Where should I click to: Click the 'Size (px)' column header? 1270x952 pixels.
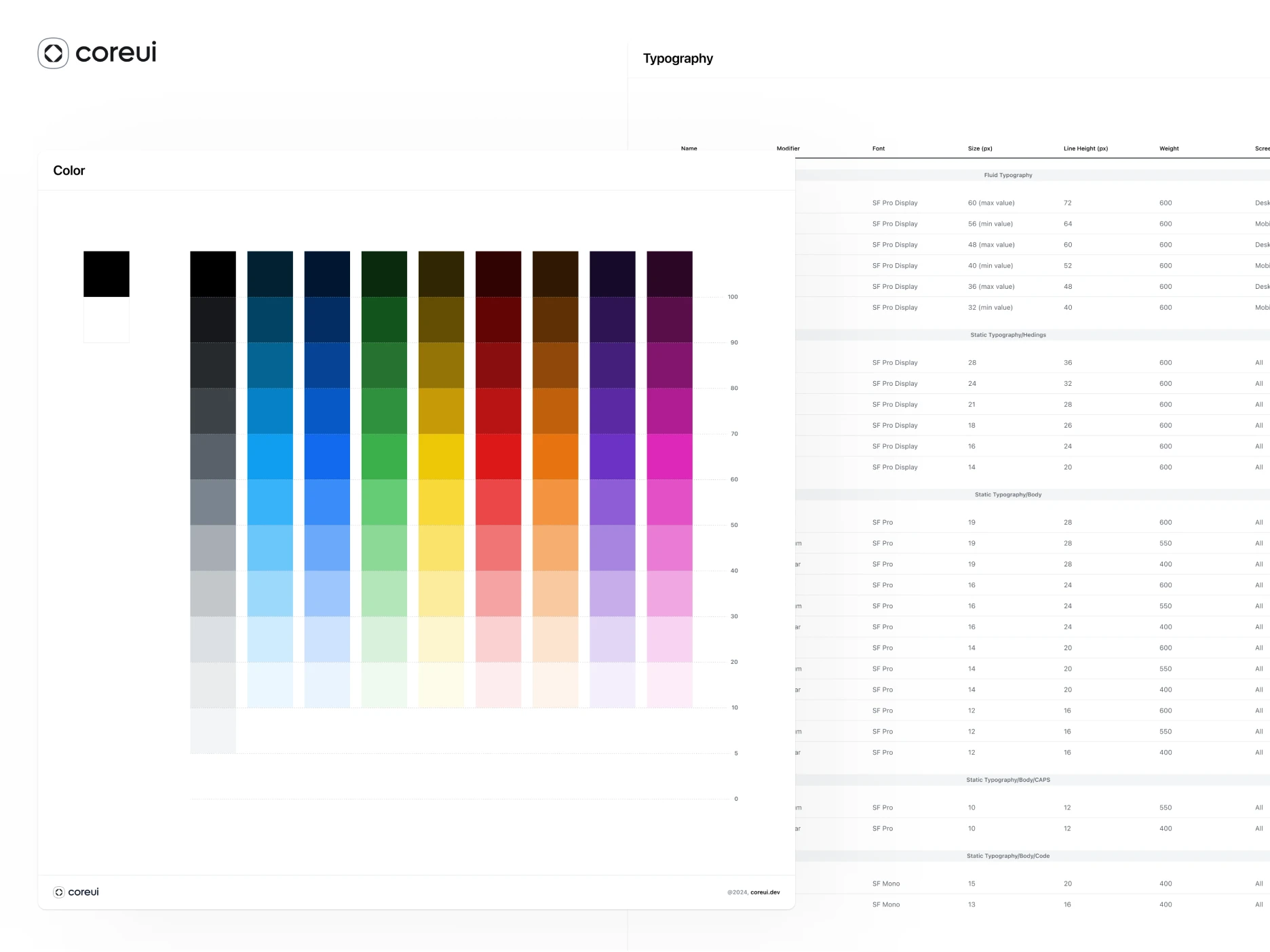(980, 148)
